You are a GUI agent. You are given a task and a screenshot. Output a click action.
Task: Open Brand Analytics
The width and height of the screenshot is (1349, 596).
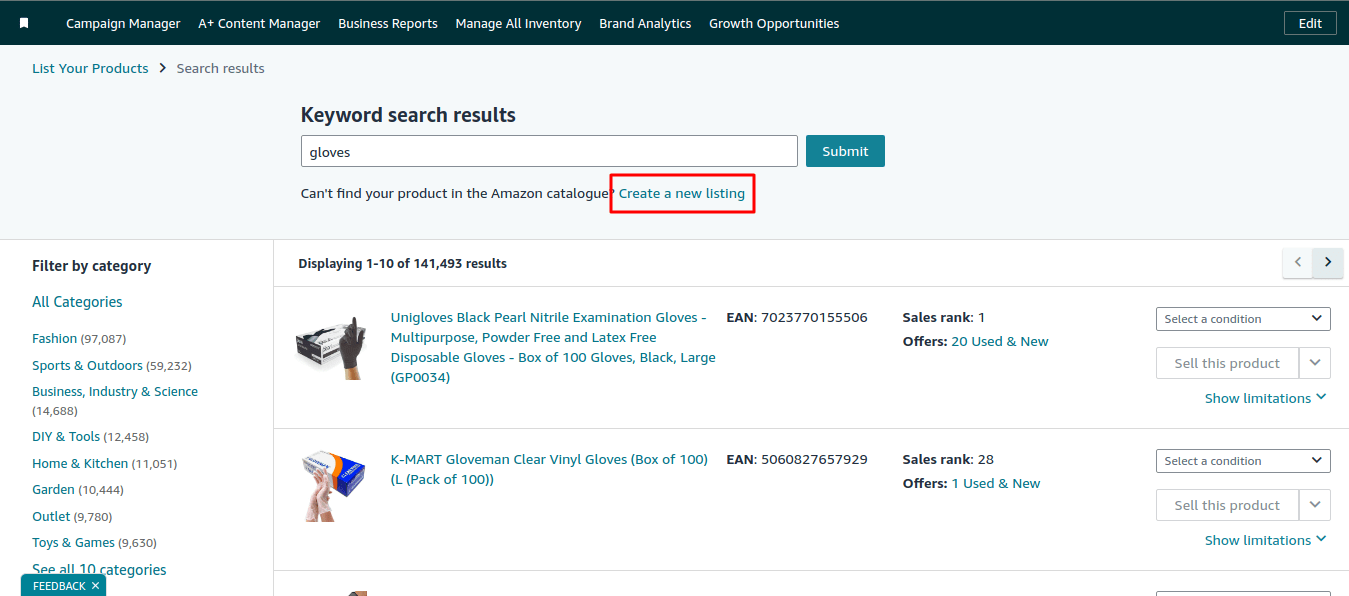click(645, 23)
